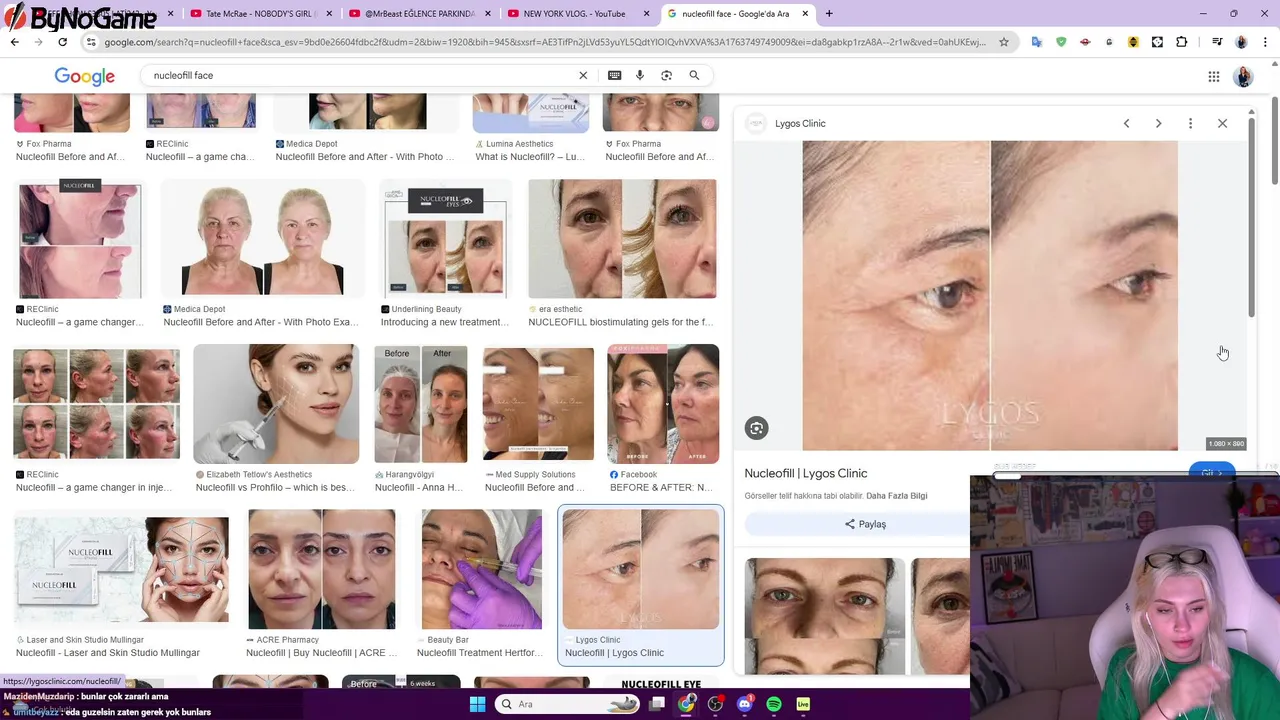This screenshot has width=1280, height=720.
Task: Open Facebook BEFORE & AFTER result
Action: click(663, 404)
